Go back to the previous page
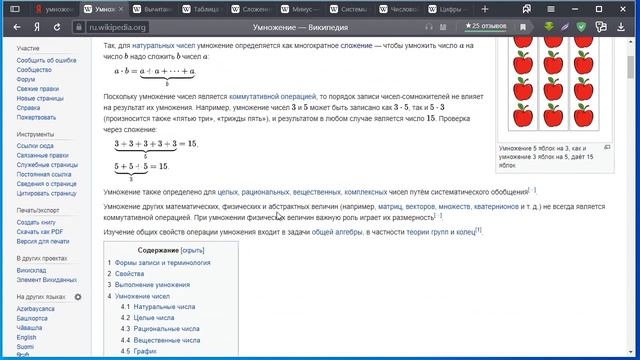The height and width of the screenshot is (360, 640). 17,27
